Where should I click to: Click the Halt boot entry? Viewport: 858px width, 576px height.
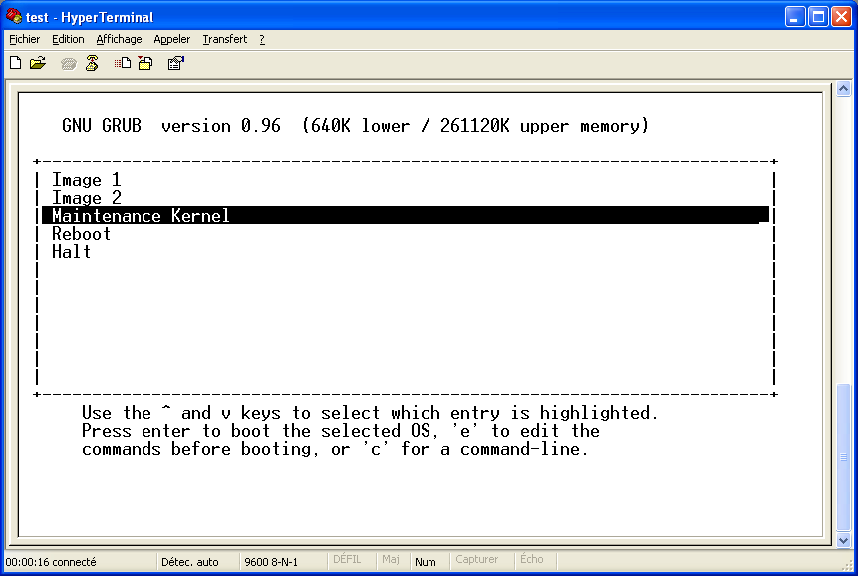[x=72, y=252]
